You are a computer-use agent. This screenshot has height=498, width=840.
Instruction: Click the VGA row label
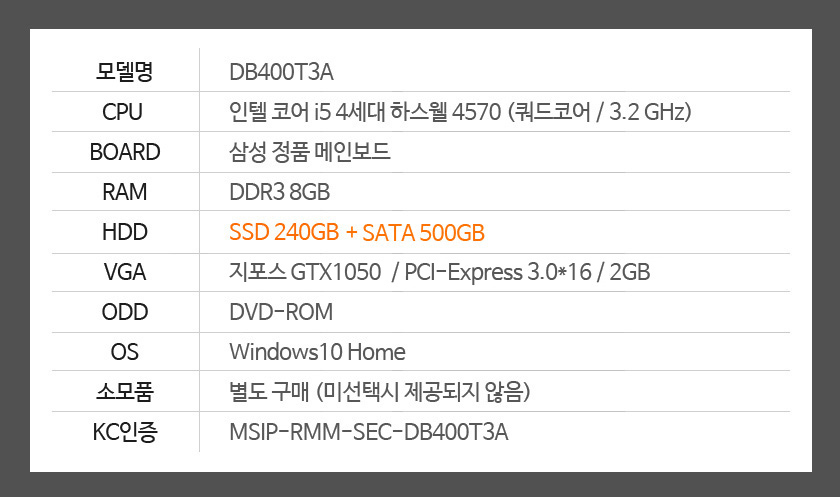[x=125, y=272]
